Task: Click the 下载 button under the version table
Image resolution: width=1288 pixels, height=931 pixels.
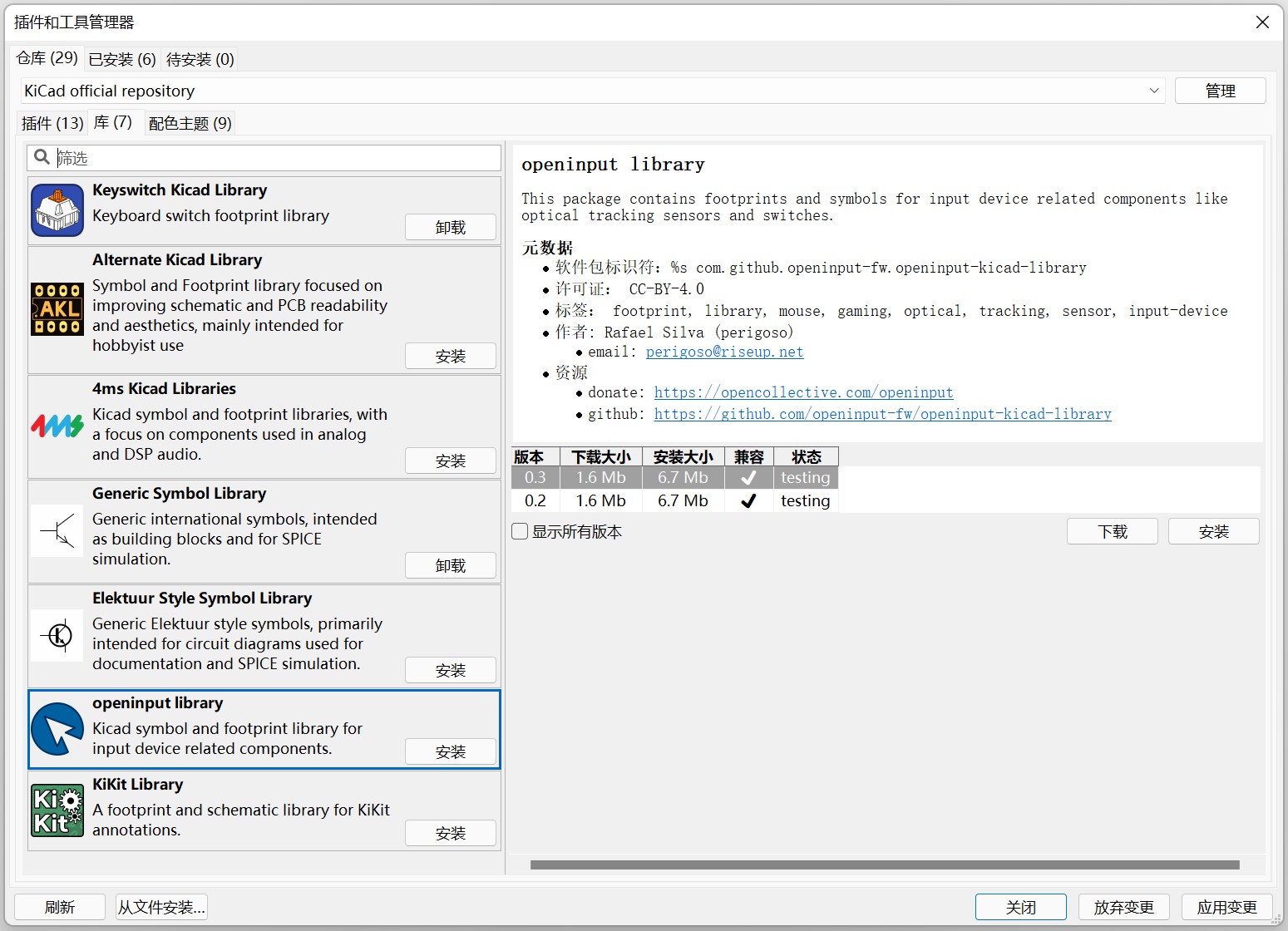Action: pos(1113,531)
